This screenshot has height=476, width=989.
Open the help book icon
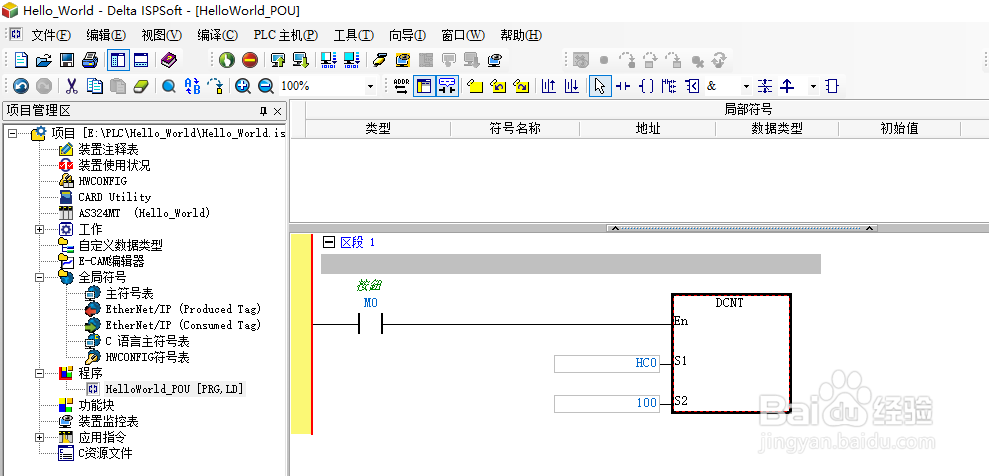point(169,60)
